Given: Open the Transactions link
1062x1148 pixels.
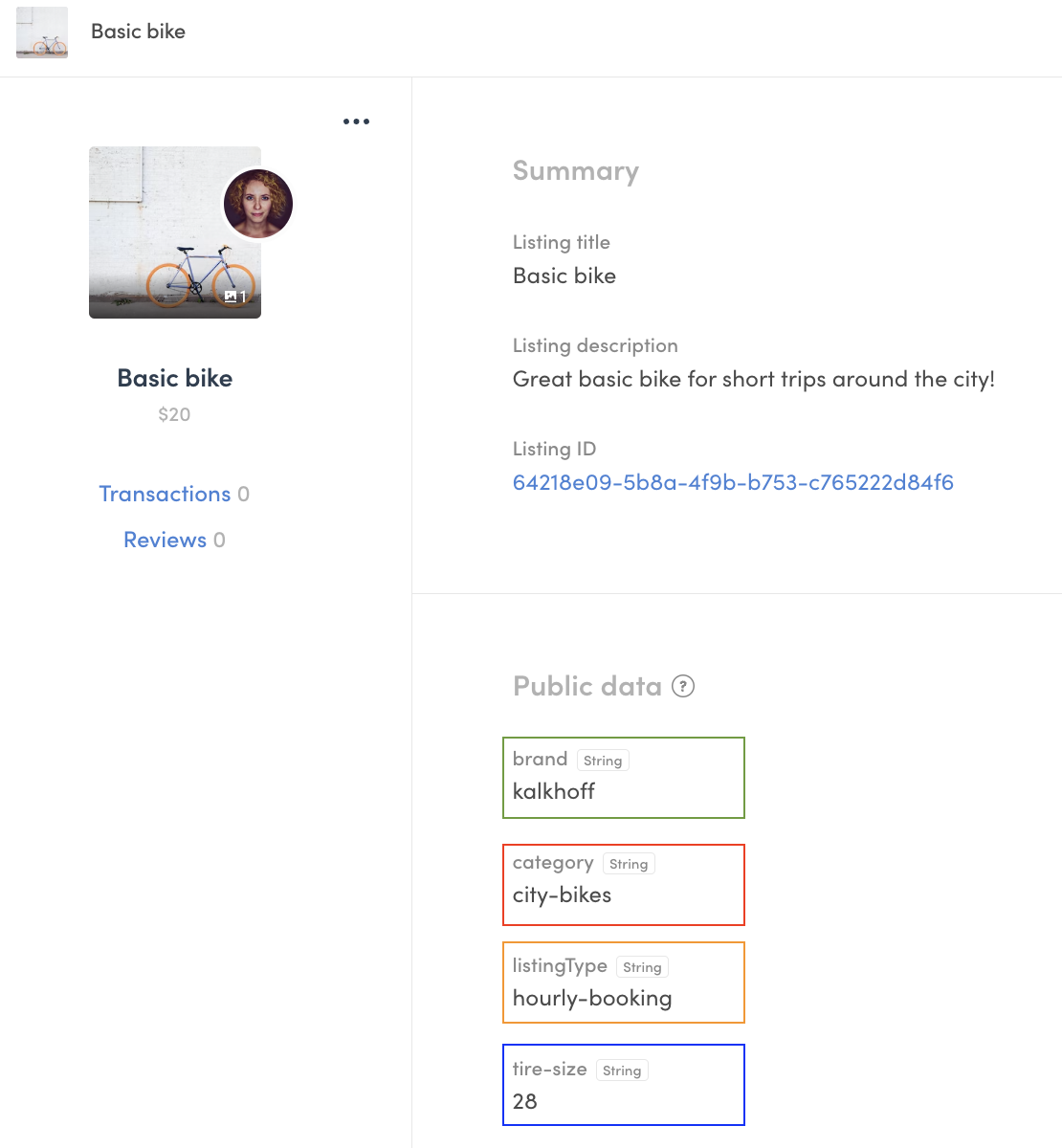Looking at the screenshot, I should pyautogui.click(x=165, y=494).
